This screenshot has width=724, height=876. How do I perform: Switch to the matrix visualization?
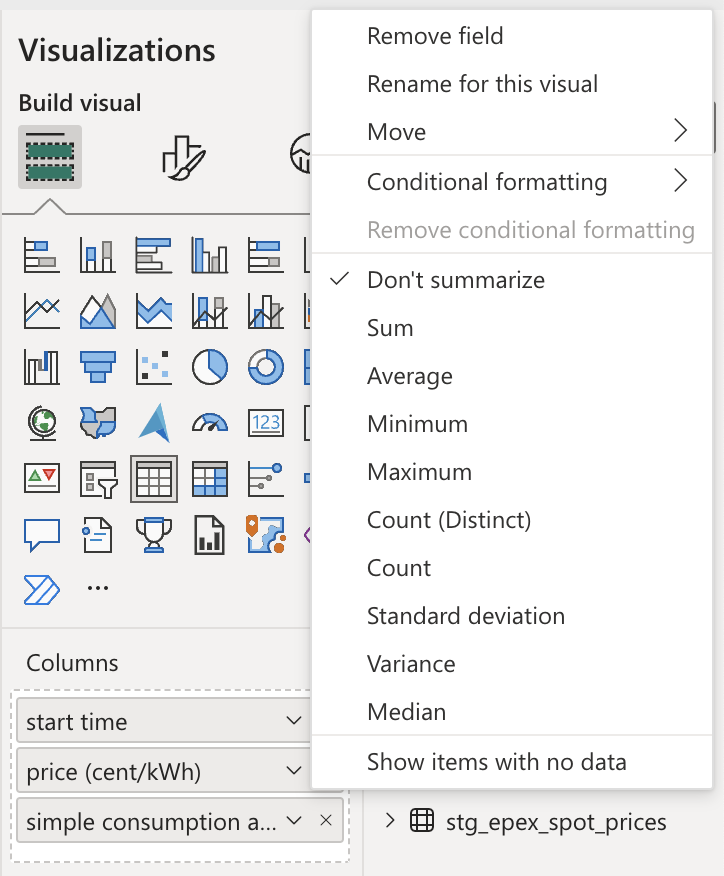(x=209, y=478)
